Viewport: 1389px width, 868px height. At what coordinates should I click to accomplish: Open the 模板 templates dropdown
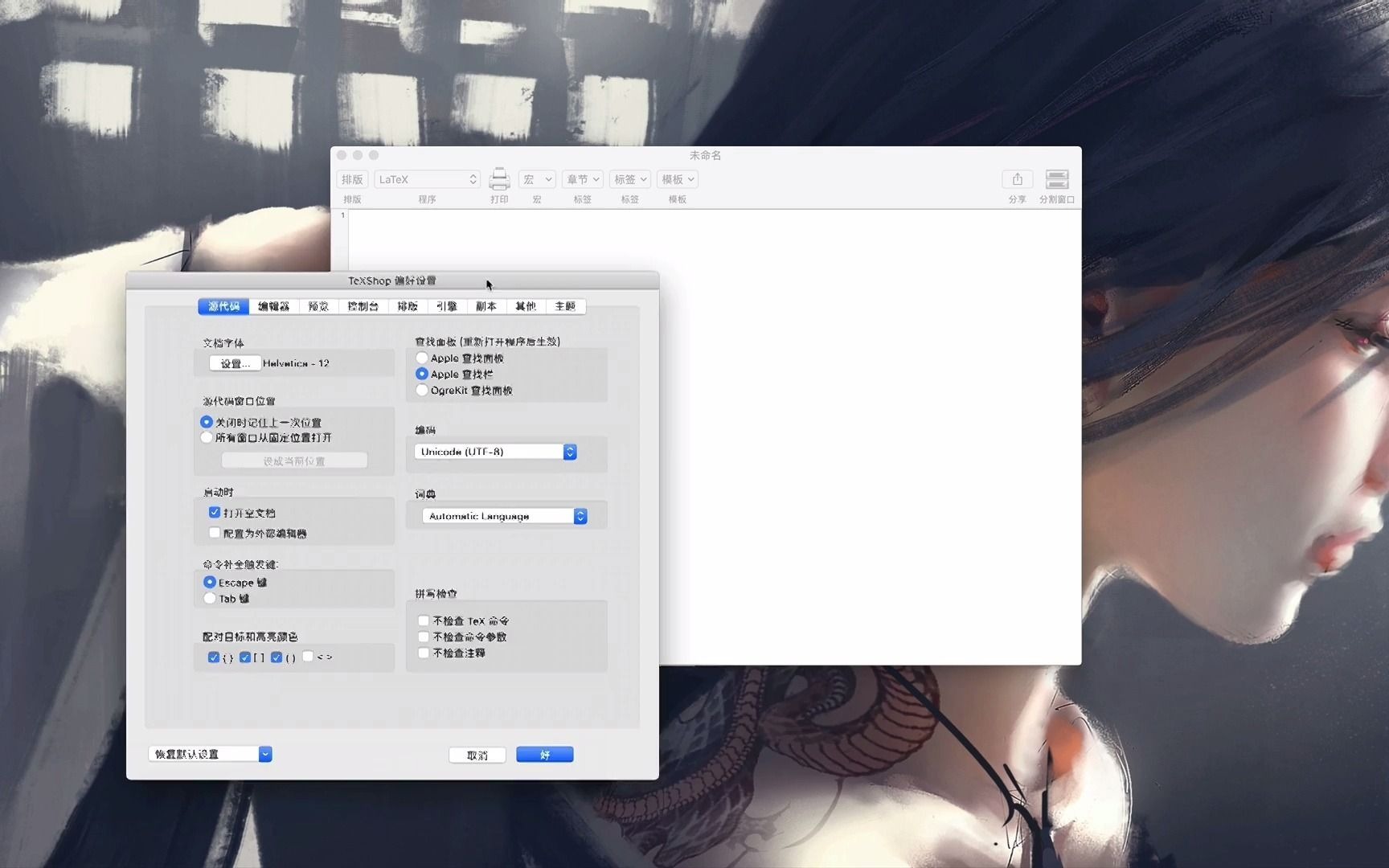point(678,179)
